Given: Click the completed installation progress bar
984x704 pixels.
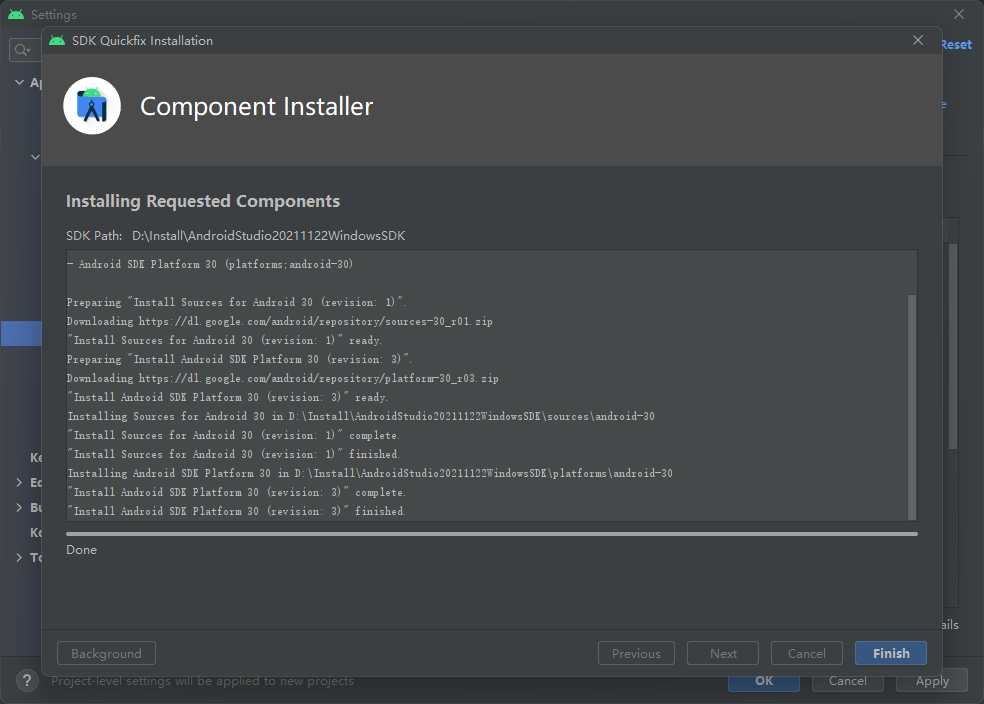Looking at the screenshot, I should click(x=492, y=534).
